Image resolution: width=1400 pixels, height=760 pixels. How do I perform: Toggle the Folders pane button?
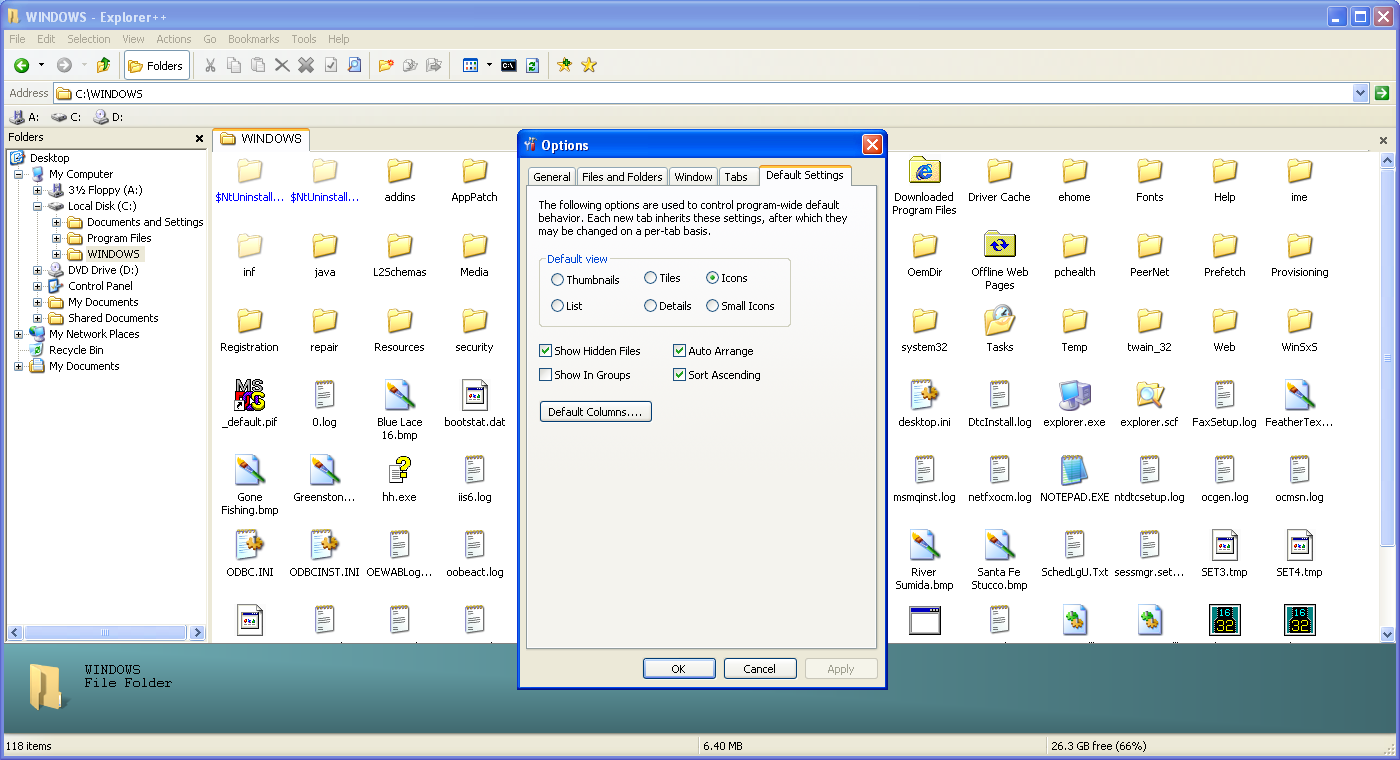click(x=155, y=66)
